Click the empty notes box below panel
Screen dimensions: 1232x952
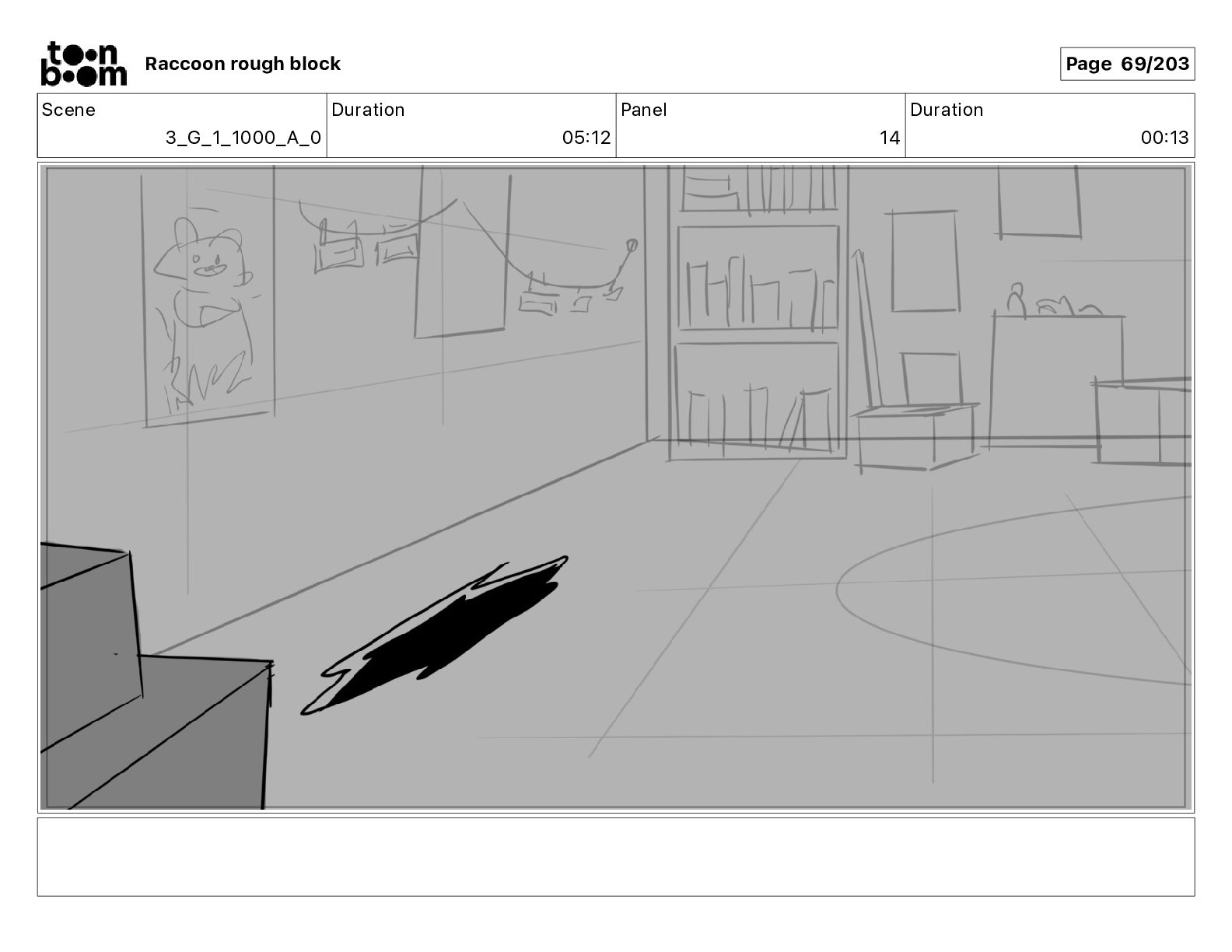point(616,856)
